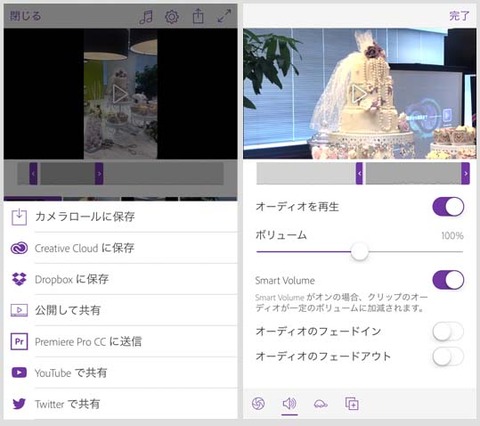Screen dimensions: 480x426
Task: Click the ボリューム slider knob
Action: pos(360,252)
